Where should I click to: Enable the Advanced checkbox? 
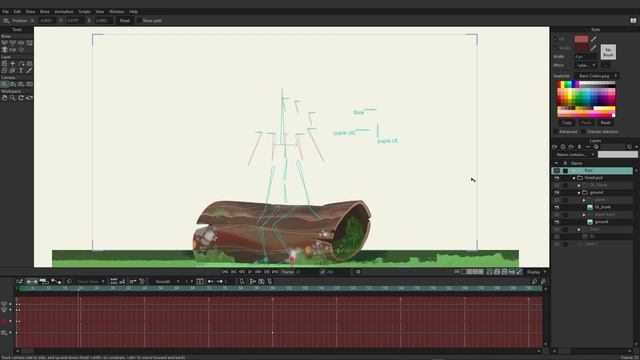tap(556, 132)
